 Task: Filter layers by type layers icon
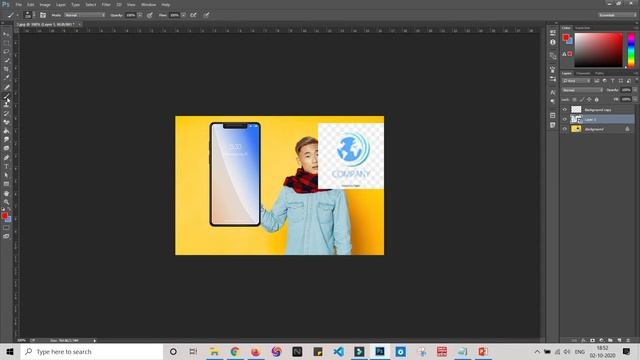point(612,81)
